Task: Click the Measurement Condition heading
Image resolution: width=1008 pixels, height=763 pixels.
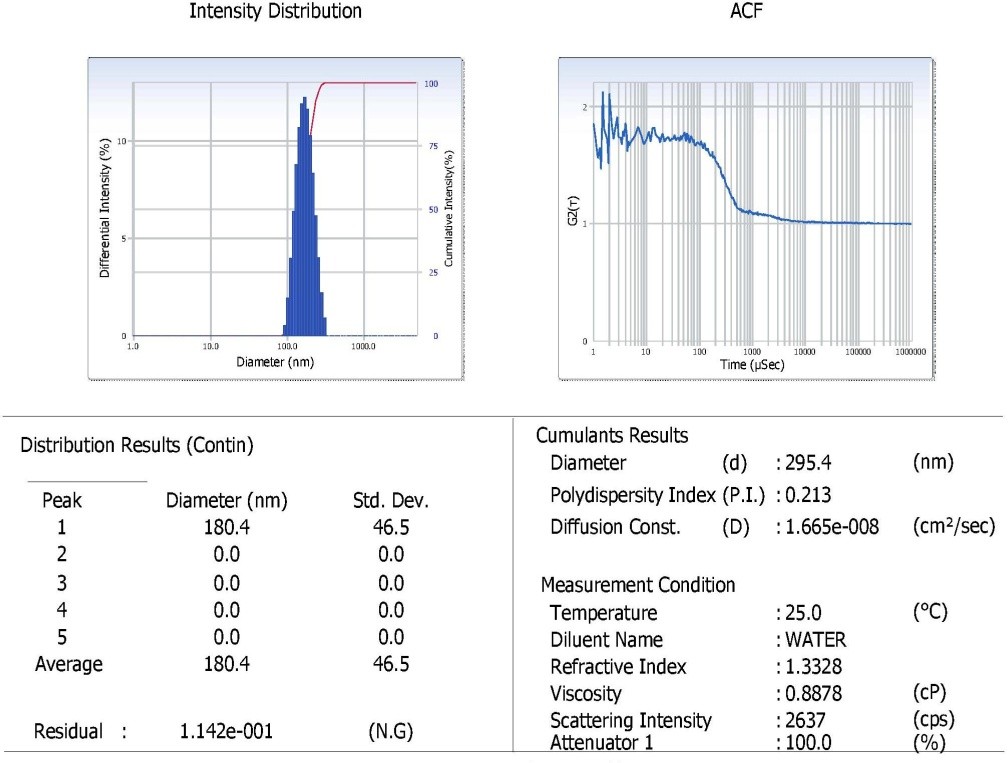Action: 638,585
